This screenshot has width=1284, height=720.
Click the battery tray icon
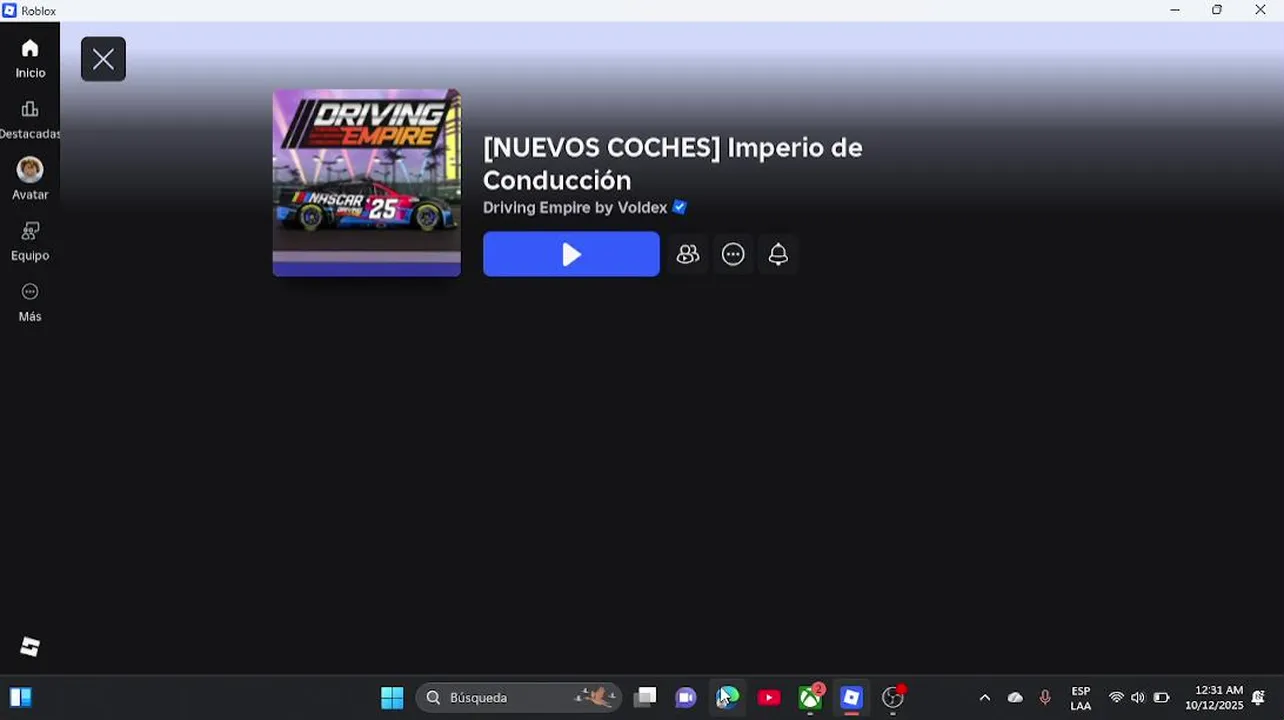[x=1161, y=698]
